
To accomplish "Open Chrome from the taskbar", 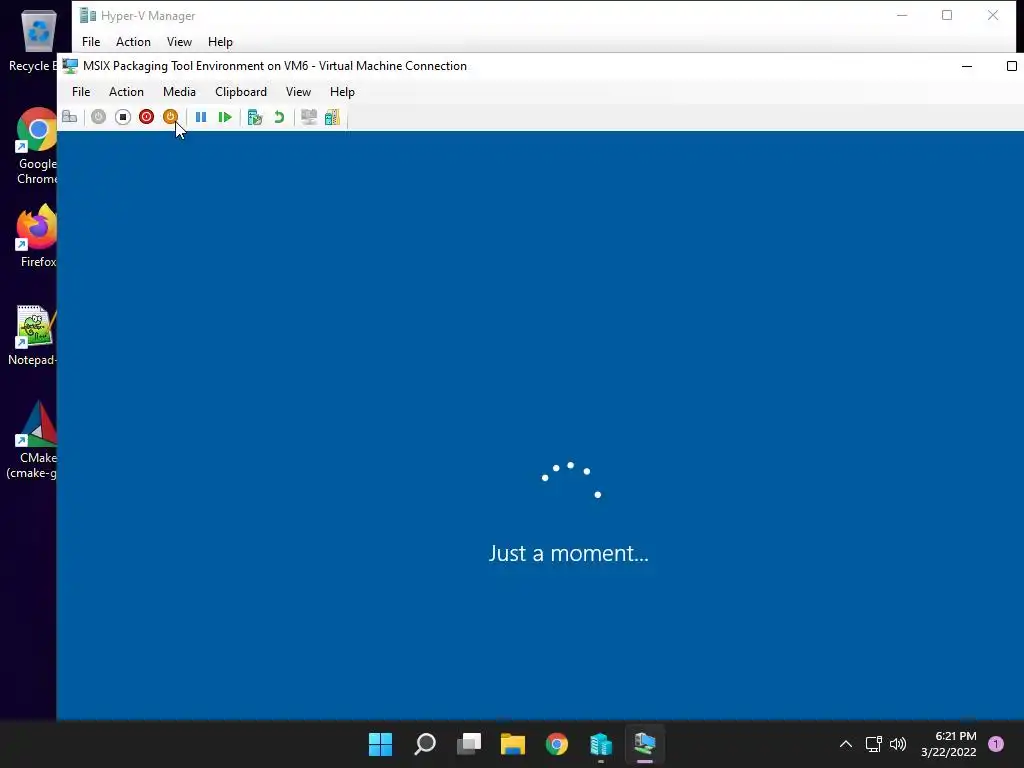I will pos(557,744).
